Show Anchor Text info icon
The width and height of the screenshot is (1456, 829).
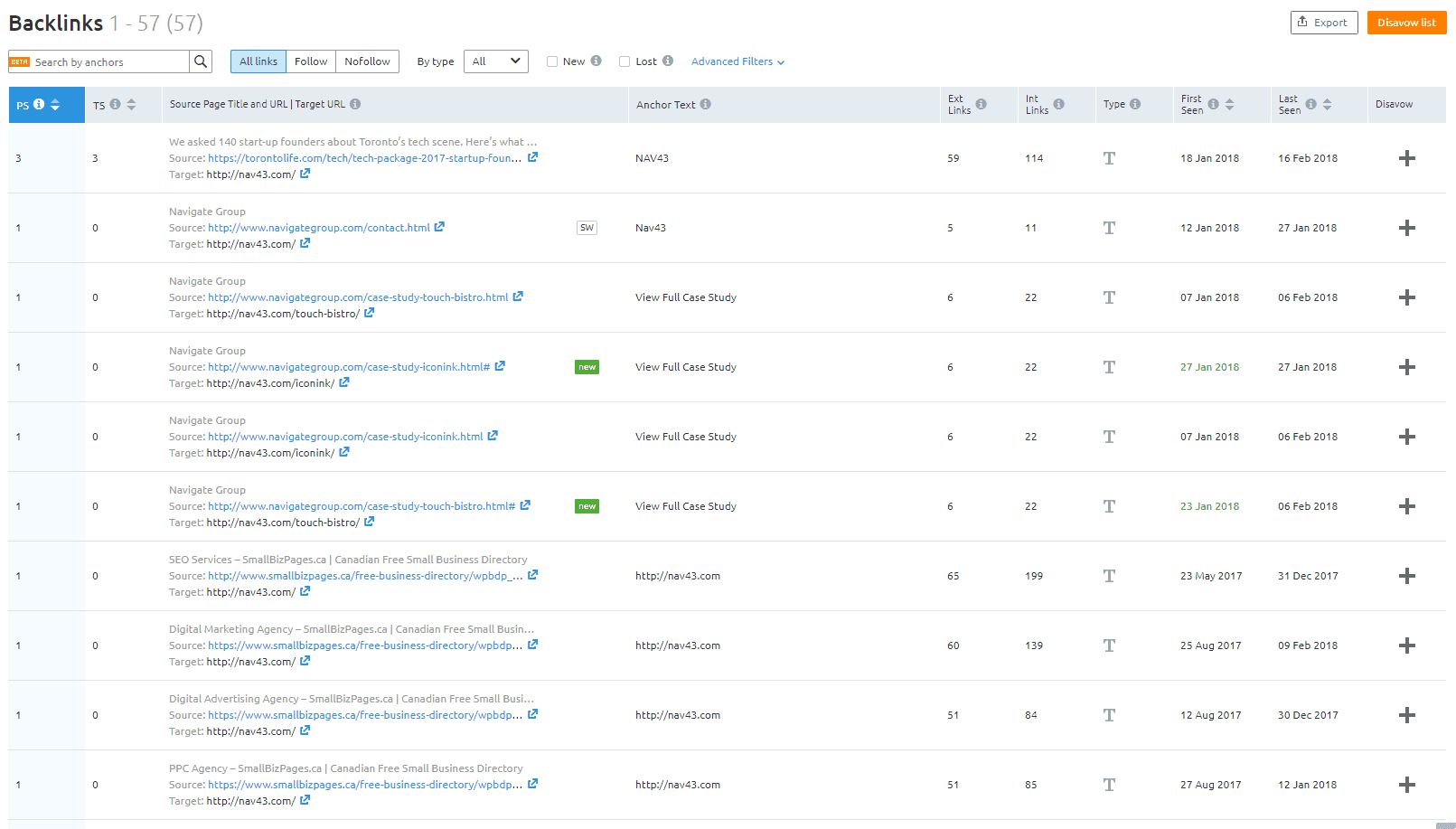[x=705, y=104]
